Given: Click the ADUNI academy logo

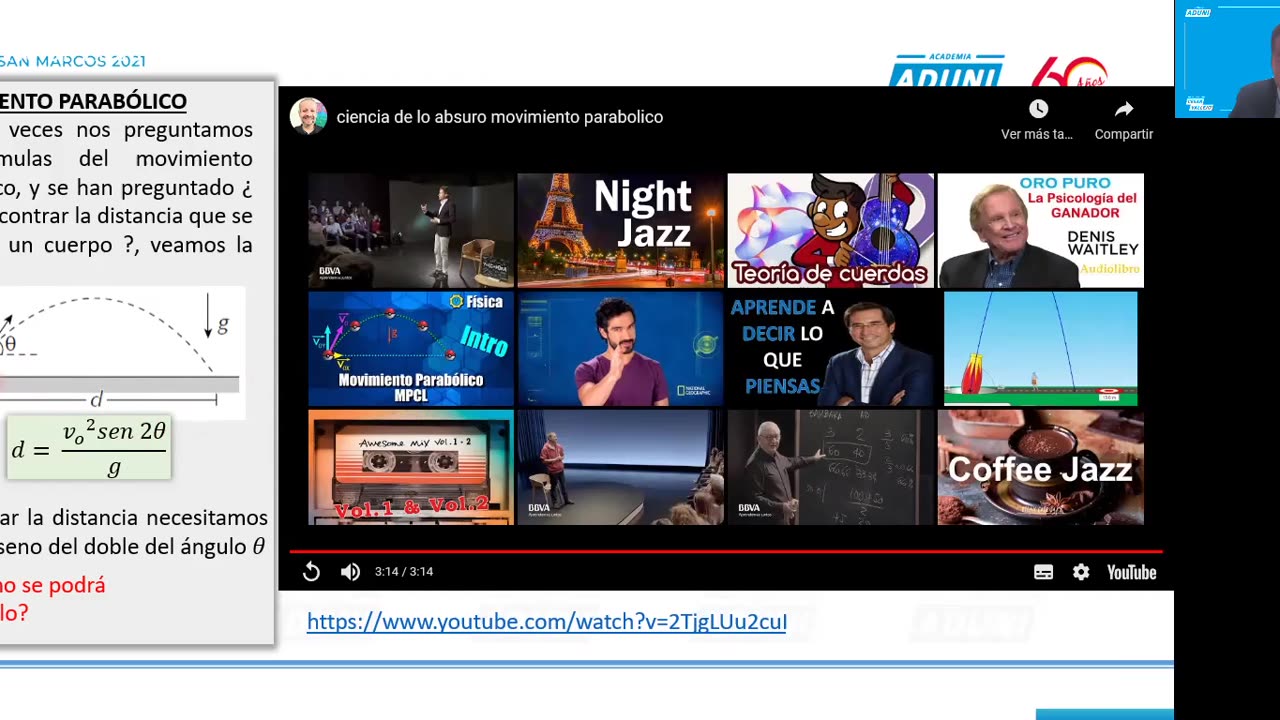Looking at the screenshot, I should tap(946, 70).
